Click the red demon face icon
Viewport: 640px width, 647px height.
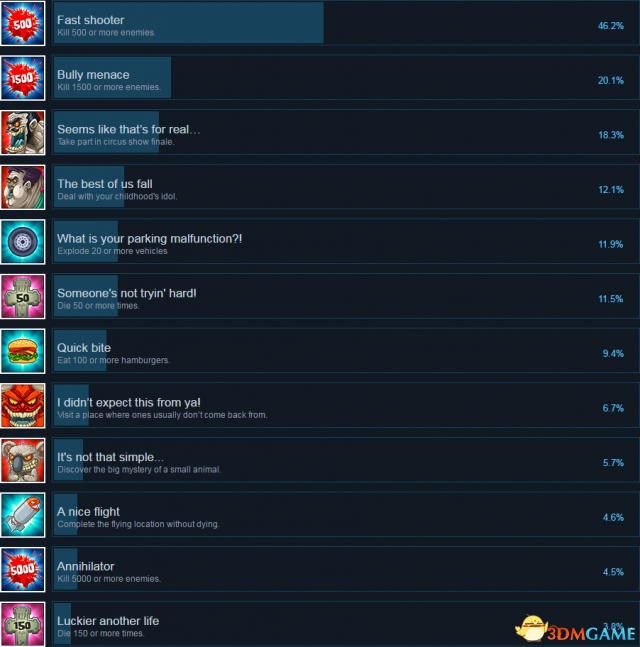pyautogui.click(x=23, y=406)
